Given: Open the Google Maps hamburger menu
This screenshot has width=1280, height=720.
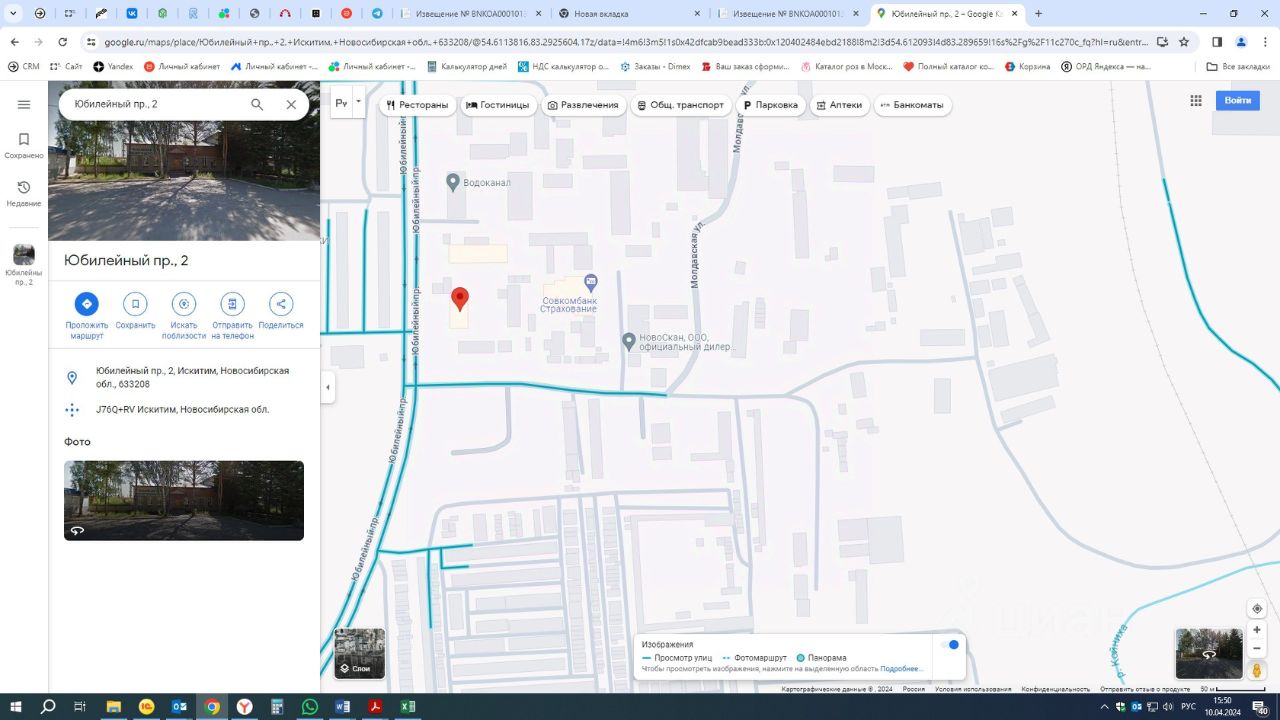Looking at the screenshot, I should [24, 105].
